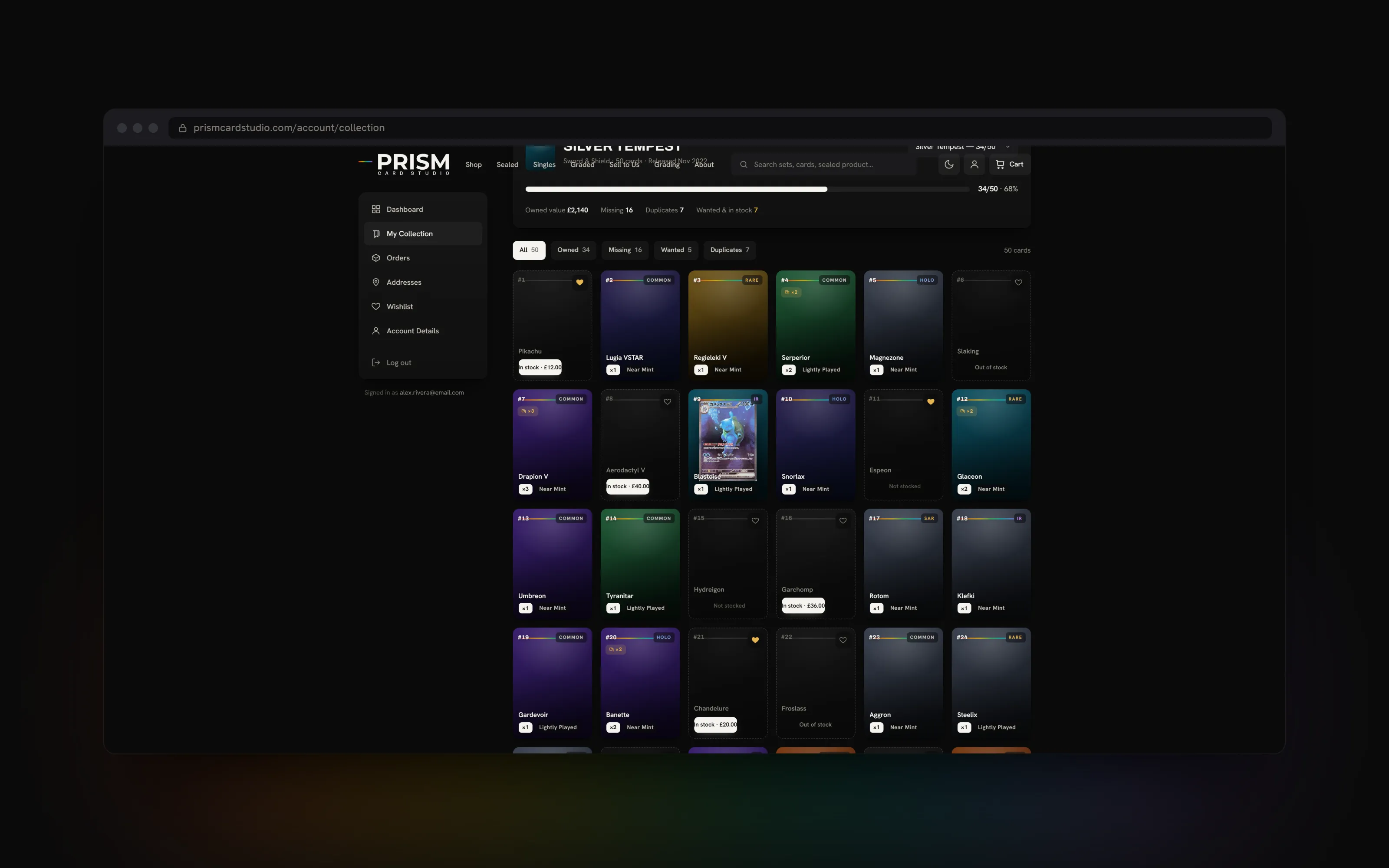This screenshot has width=1389, height=868.
Task: Toggle wishlist heart on Garchomp card
Action: [843, 521]
